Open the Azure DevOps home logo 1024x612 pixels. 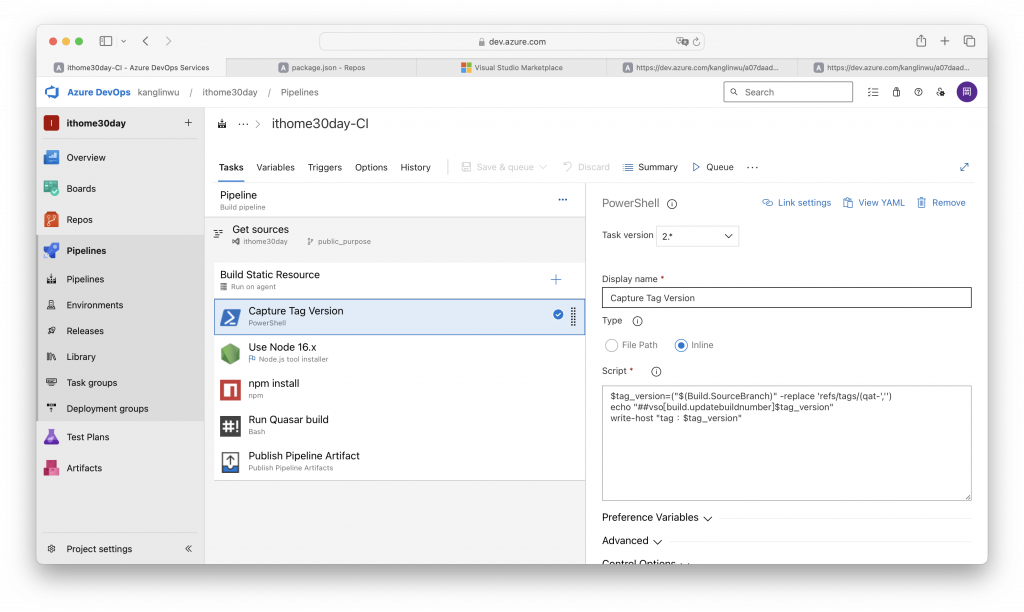click(x=52, y=92)
